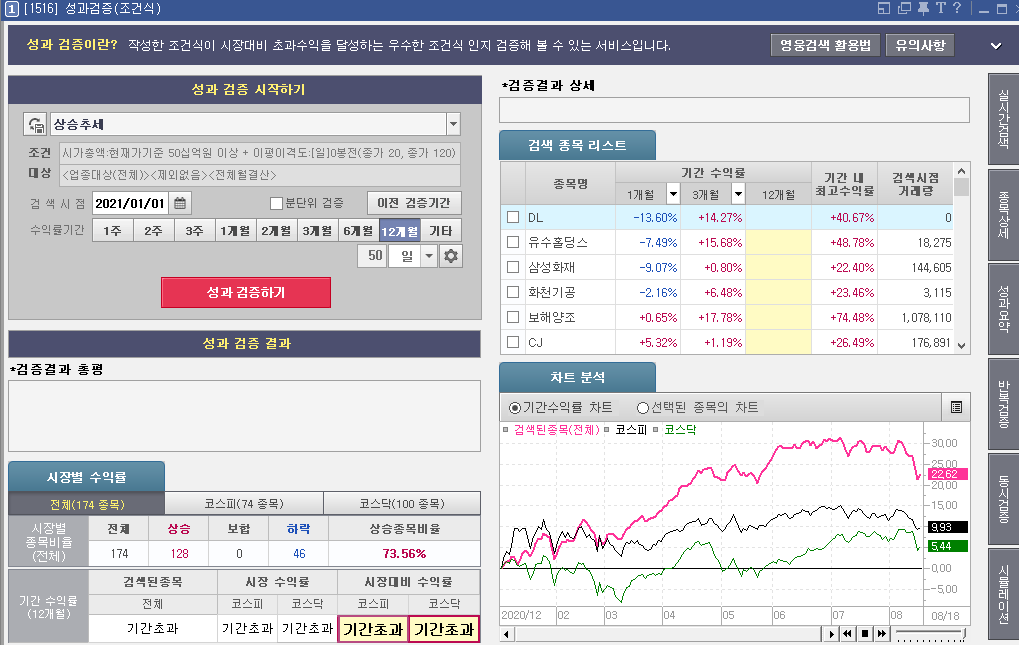Open the 일 unit dropdown
1019x645 pixels.
tap(429, 256)
